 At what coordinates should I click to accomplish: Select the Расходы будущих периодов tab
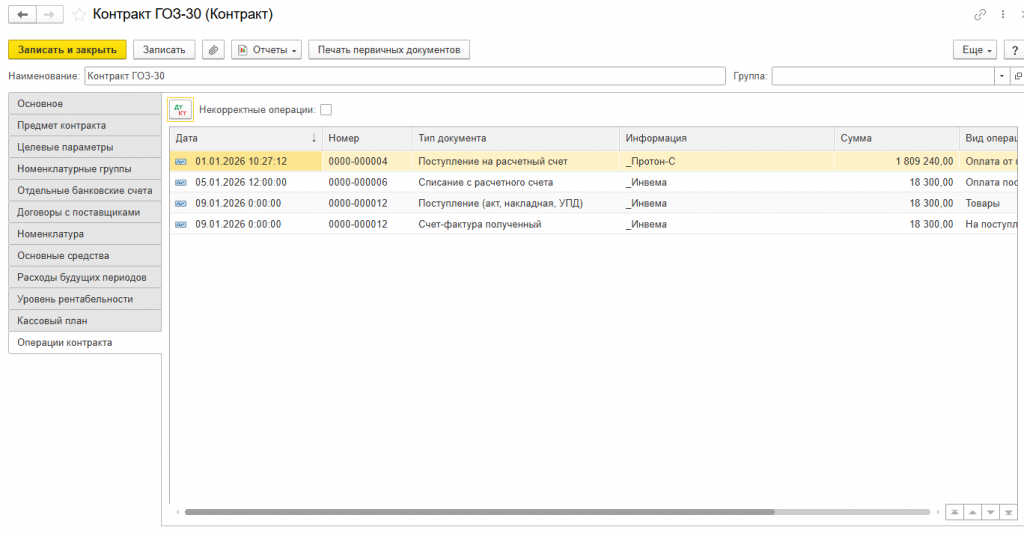[x=85, y=277]
